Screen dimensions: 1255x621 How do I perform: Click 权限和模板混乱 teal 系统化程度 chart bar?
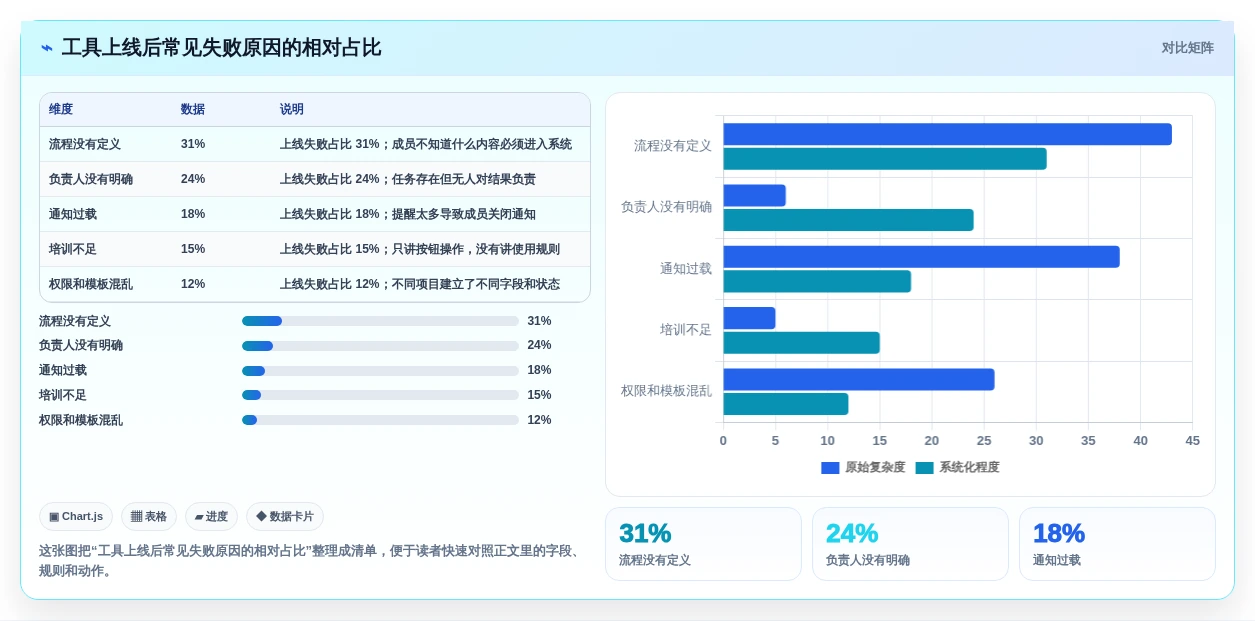[786, 404]
